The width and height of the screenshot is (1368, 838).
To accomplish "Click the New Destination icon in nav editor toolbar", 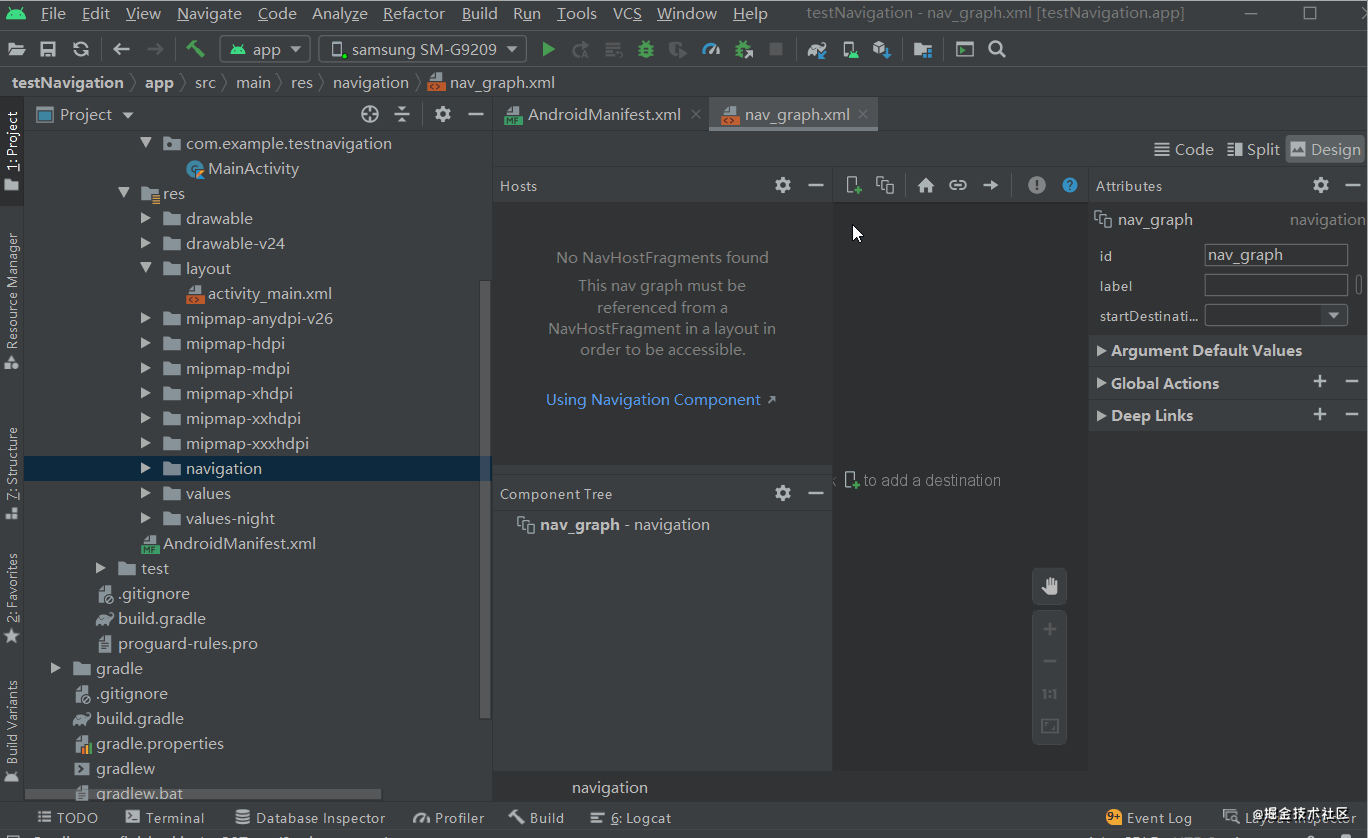I will click(x=853, y=185).
